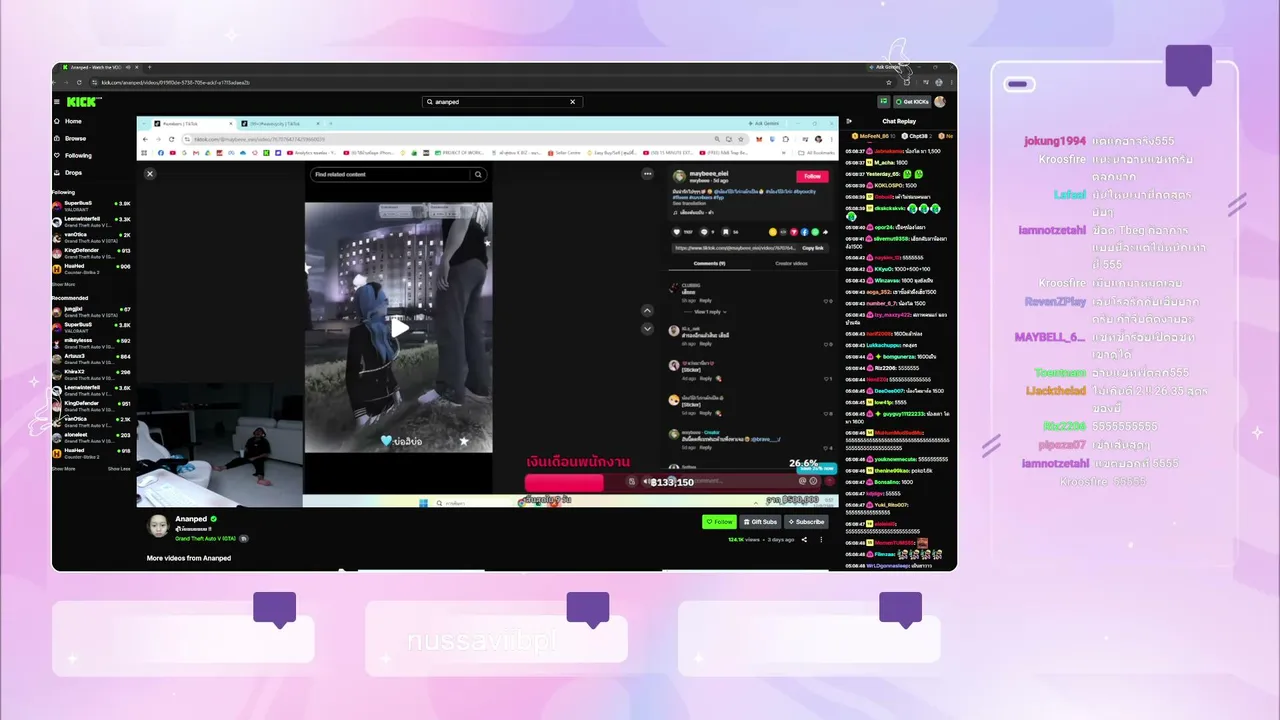
Task: Click Copy link for TikTok video
Action: point(813,248)
